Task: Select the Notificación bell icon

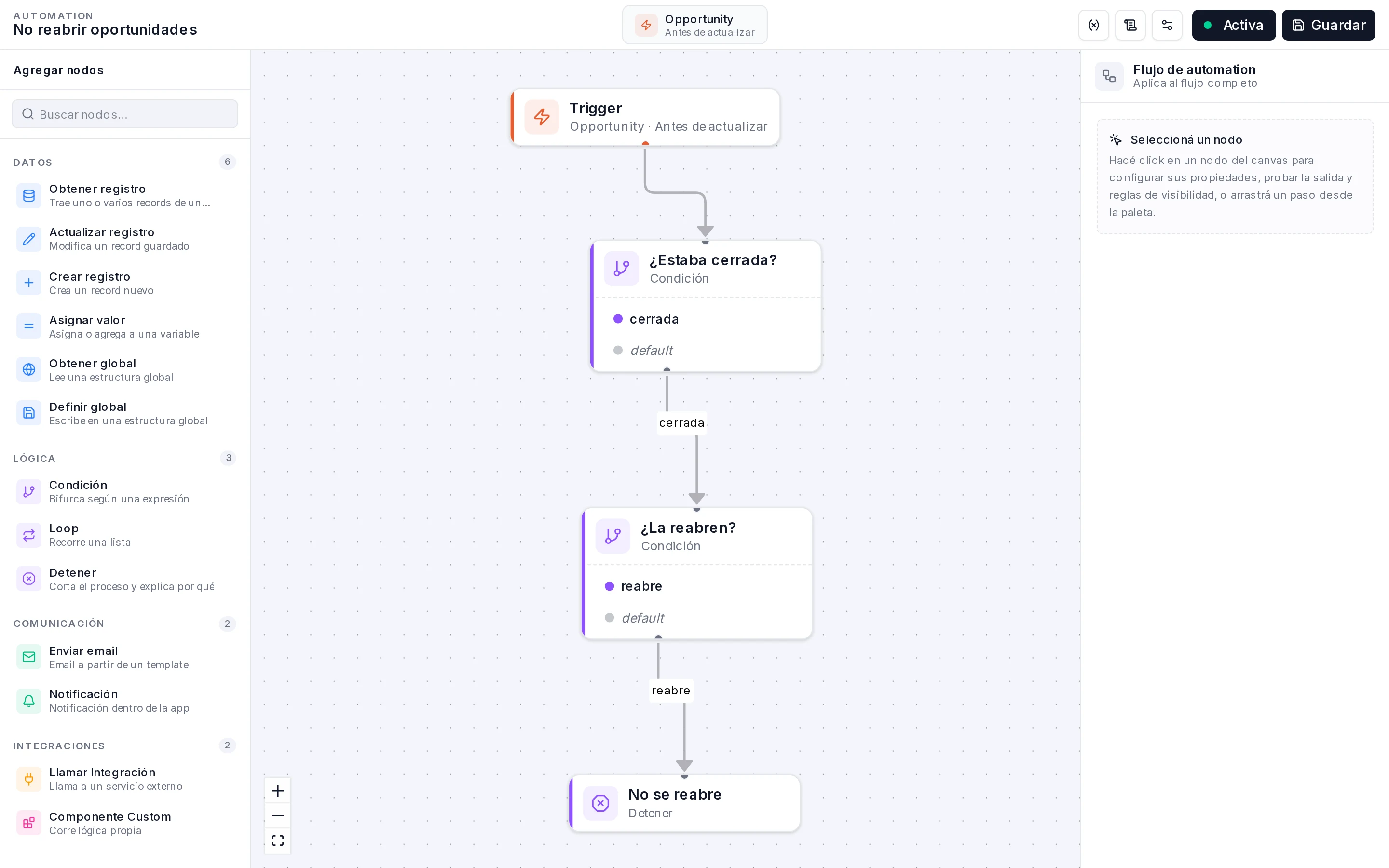Action: click(29, 701)
